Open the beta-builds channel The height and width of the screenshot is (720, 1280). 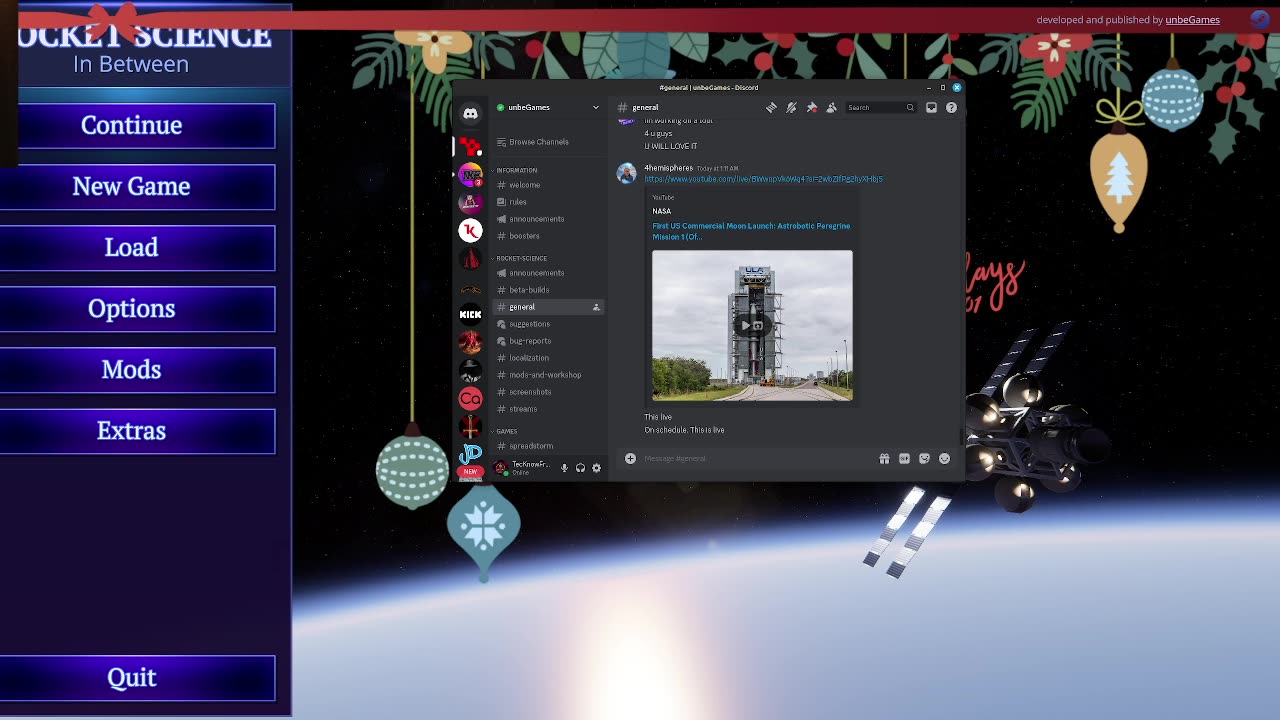pos(548,290)
